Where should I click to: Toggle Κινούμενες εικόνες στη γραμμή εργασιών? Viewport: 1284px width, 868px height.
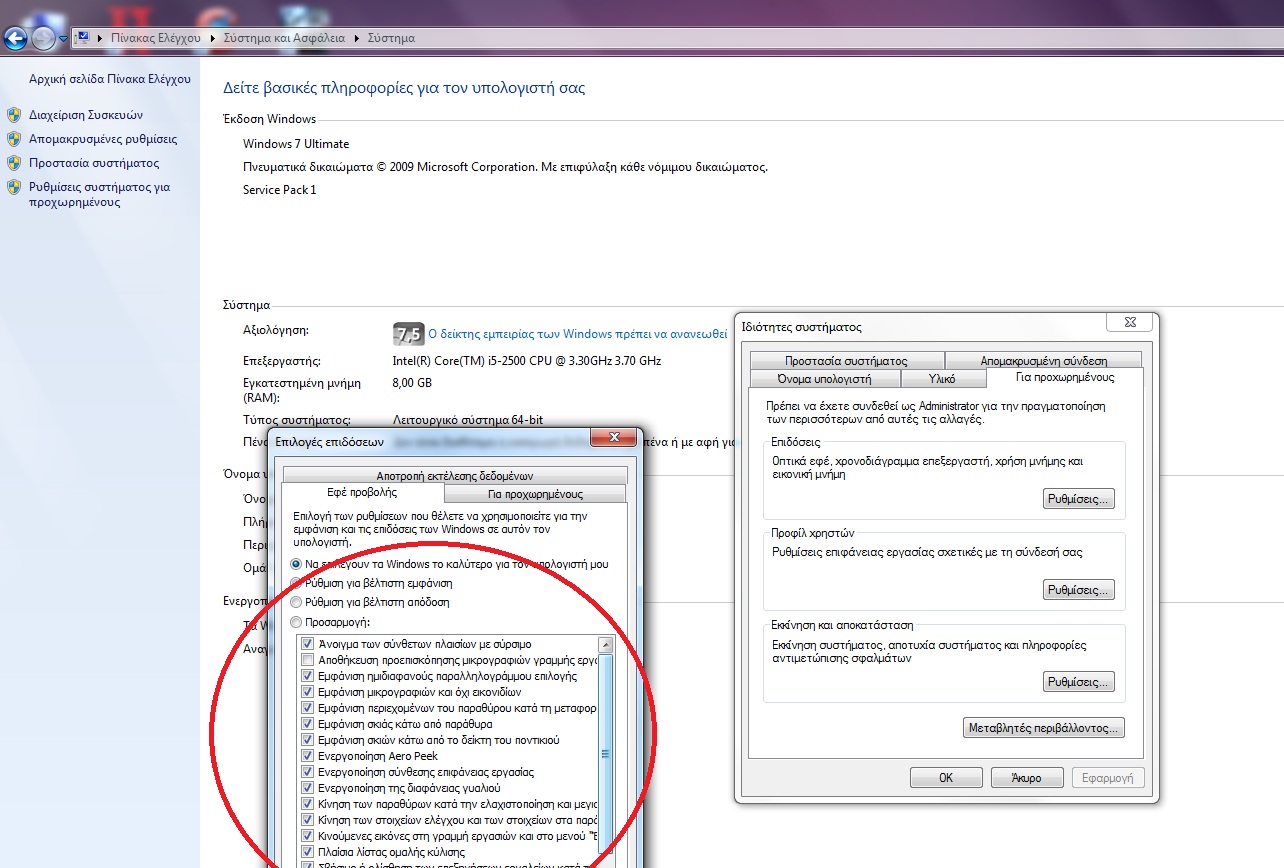click(307, 836)
